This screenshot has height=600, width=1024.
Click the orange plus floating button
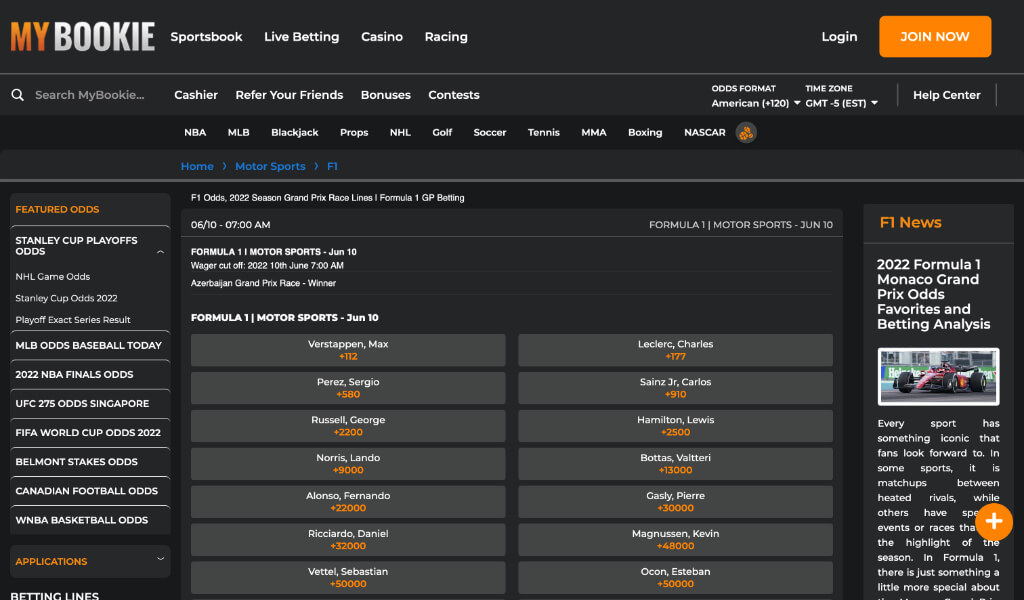click(x=994, y=521)
